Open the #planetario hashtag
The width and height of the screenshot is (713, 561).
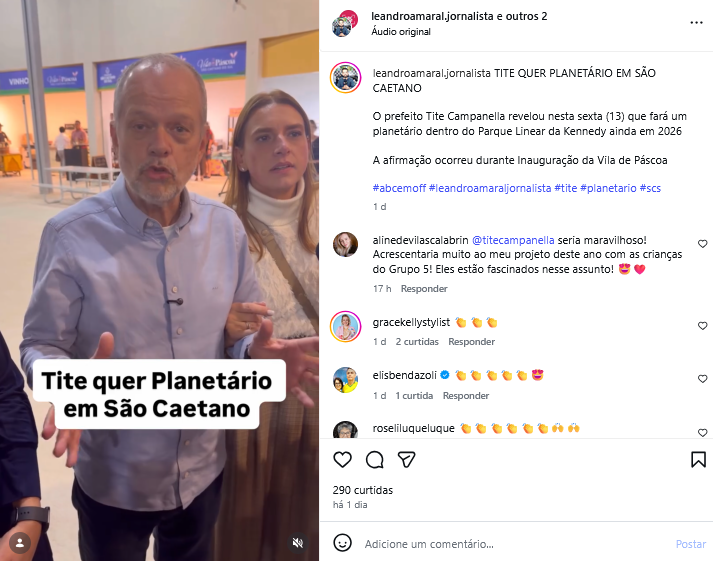coord(608,188)
